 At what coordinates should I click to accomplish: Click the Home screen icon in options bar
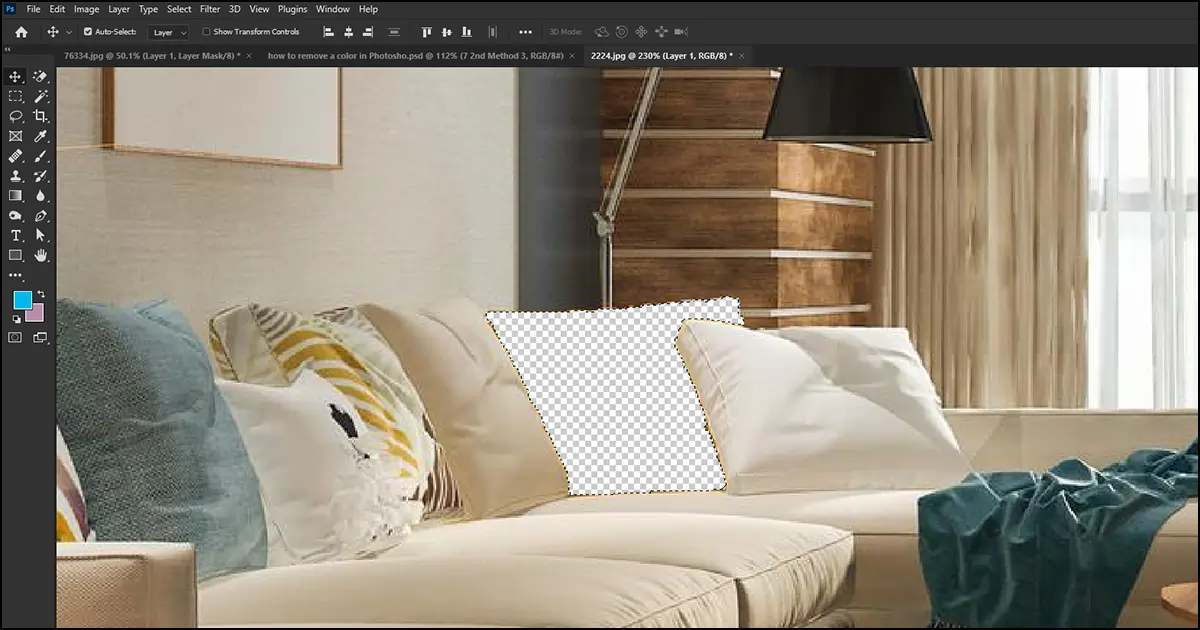(20, 31)
